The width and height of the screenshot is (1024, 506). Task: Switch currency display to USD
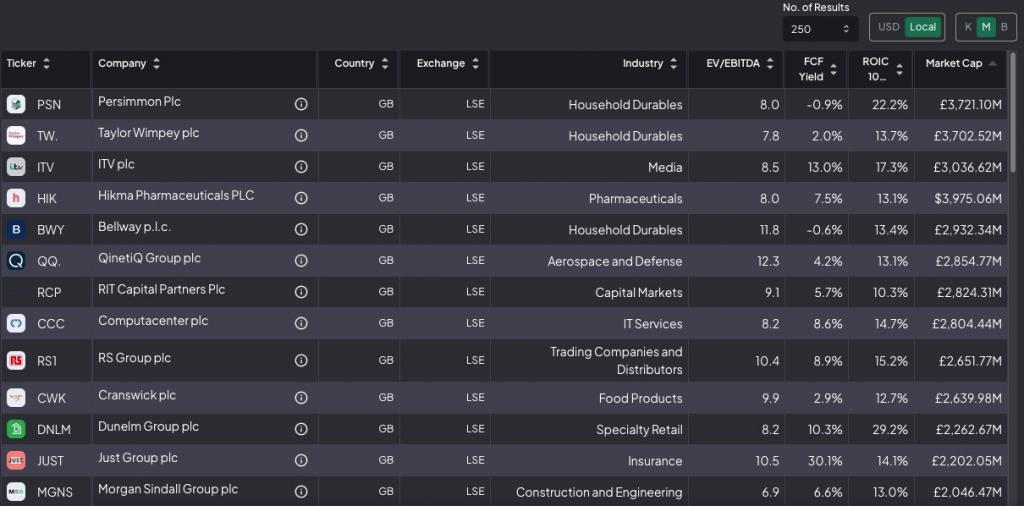[888, 27]
